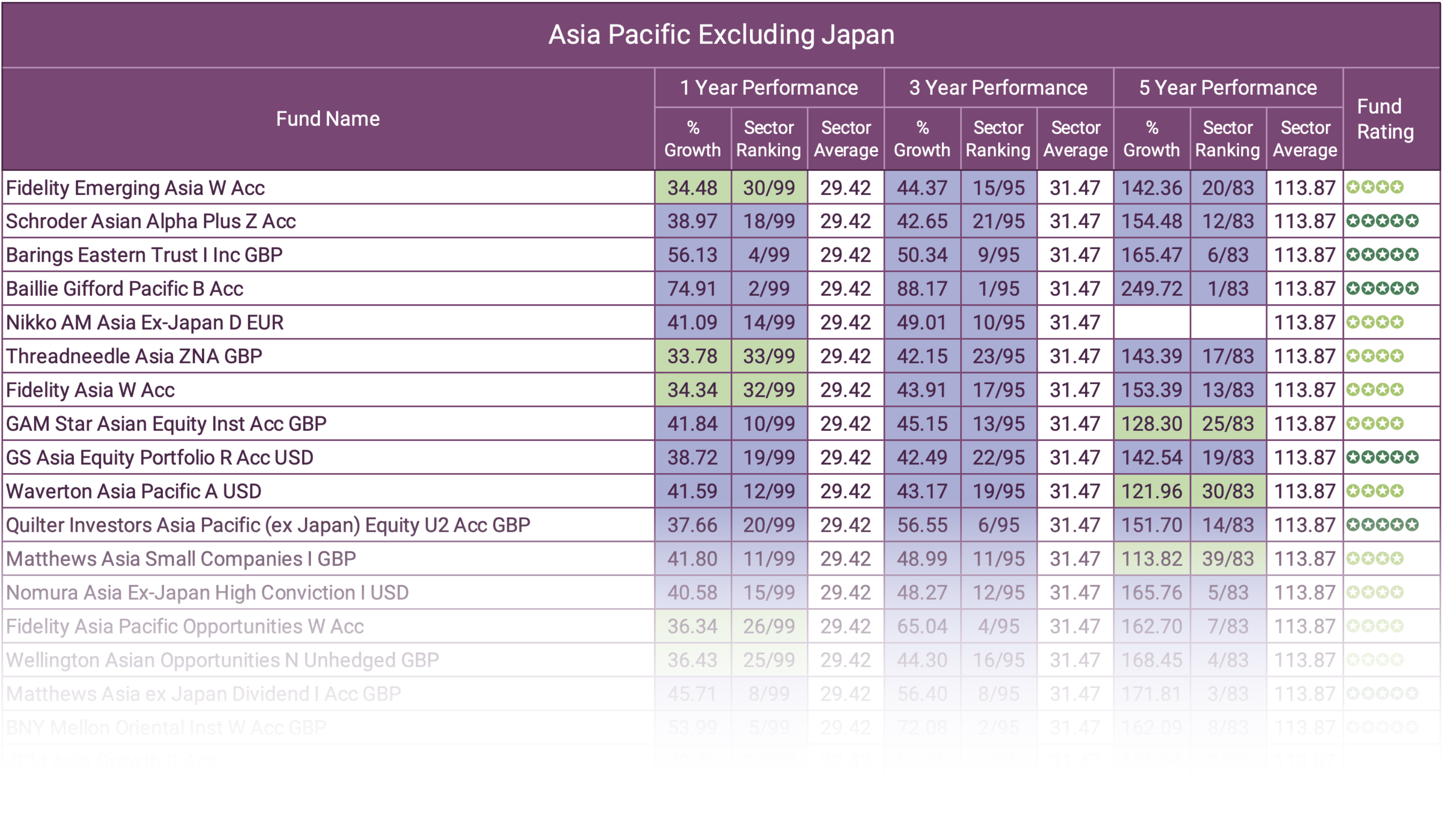The image size is (1443, 840).
Task: Click the star rating for GAM Star Asian
Action: (1375, 424)
